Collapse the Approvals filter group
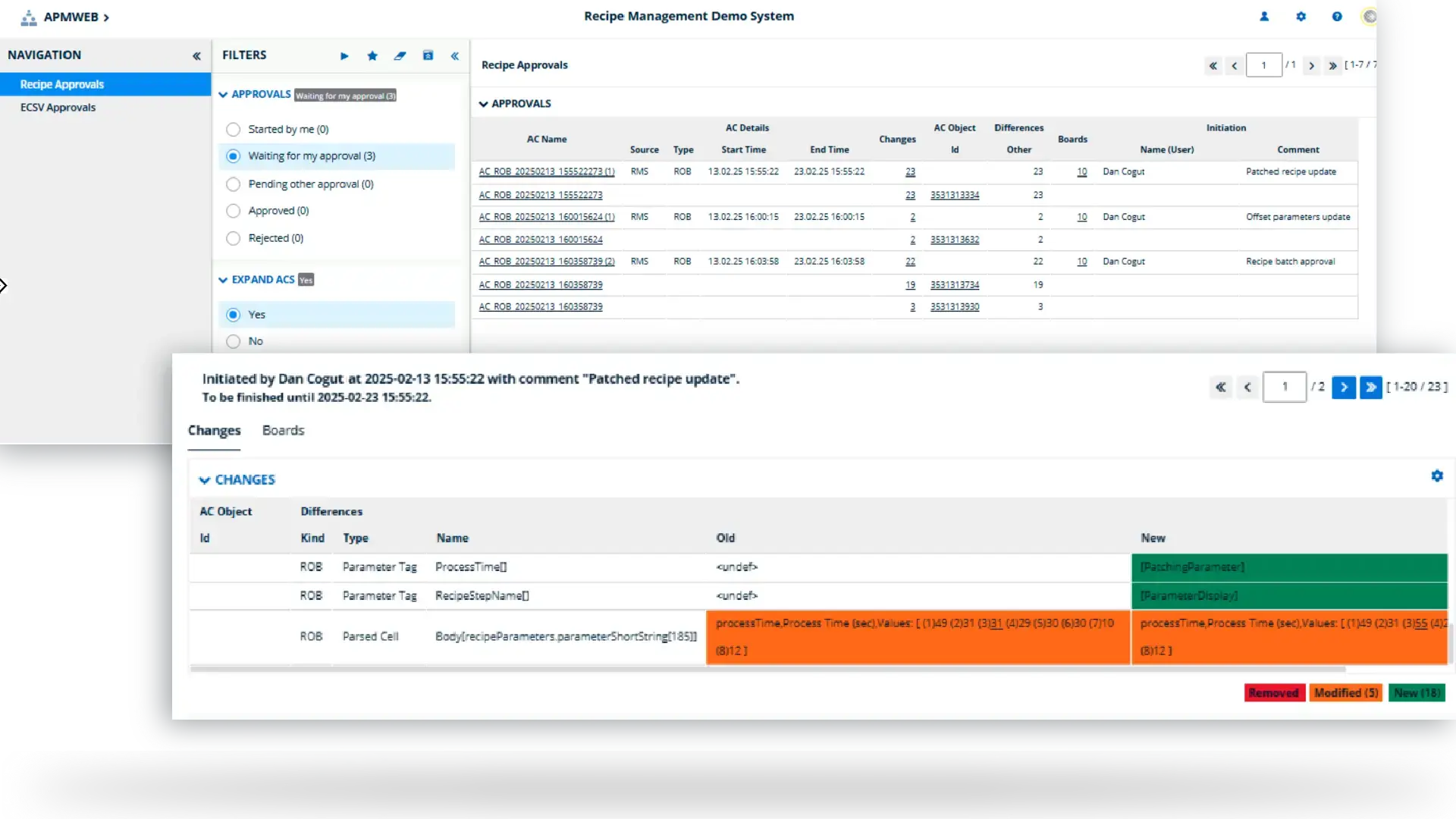Image resolution: width=1456 pixels, height=819 pixels. point(223,95)
